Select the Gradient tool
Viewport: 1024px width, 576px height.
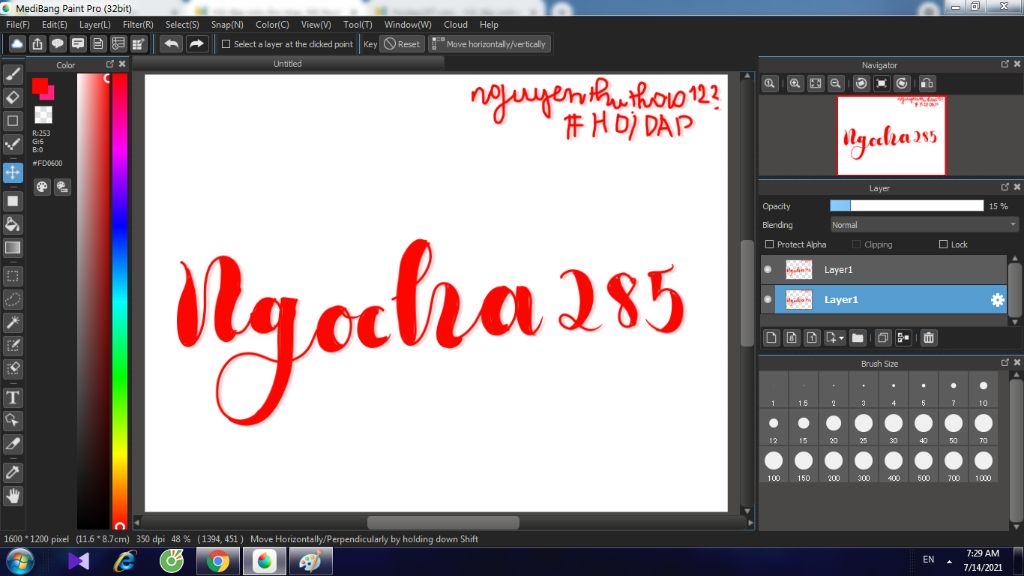(12, 248)
